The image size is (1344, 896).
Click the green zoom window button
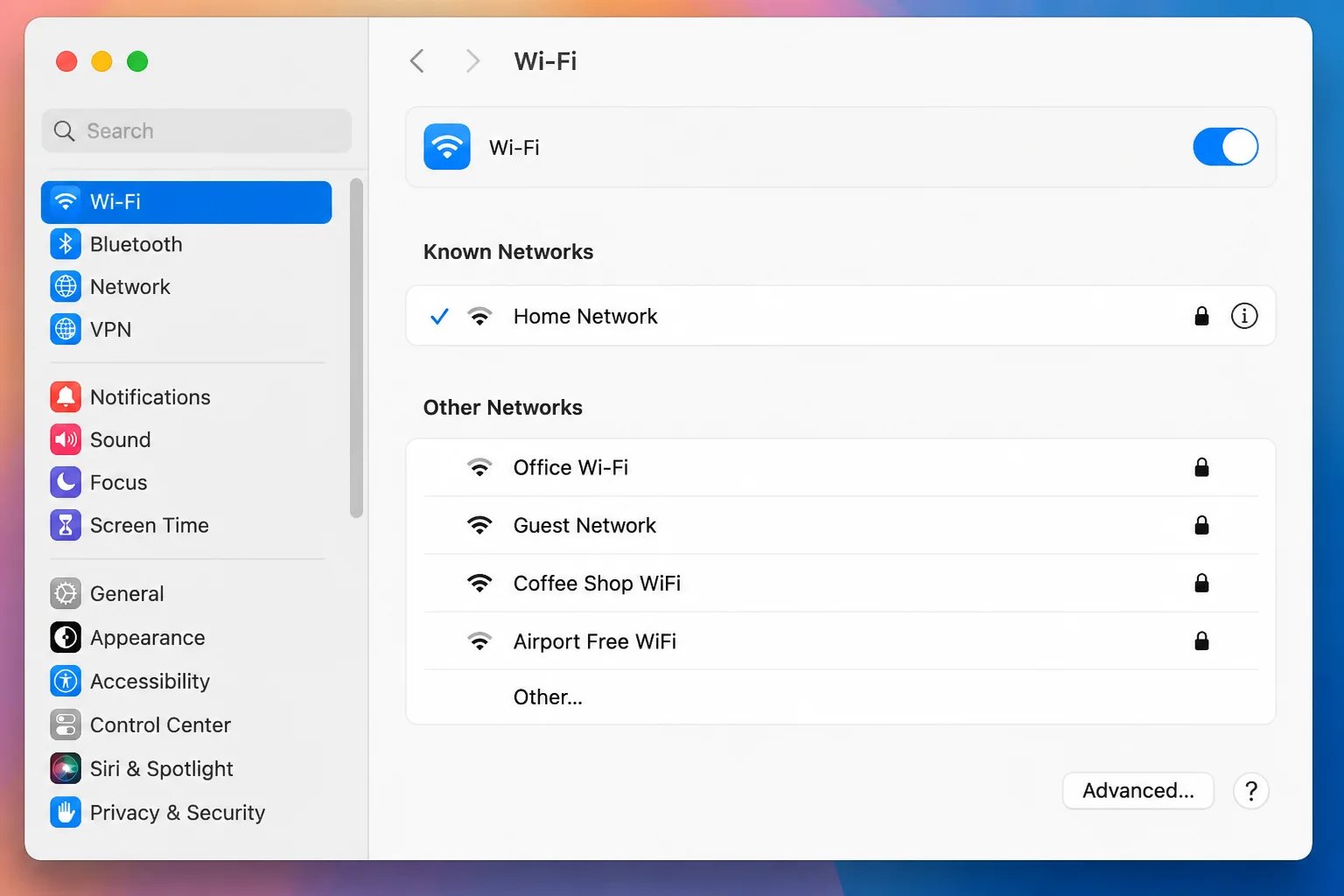coord(137,61)
